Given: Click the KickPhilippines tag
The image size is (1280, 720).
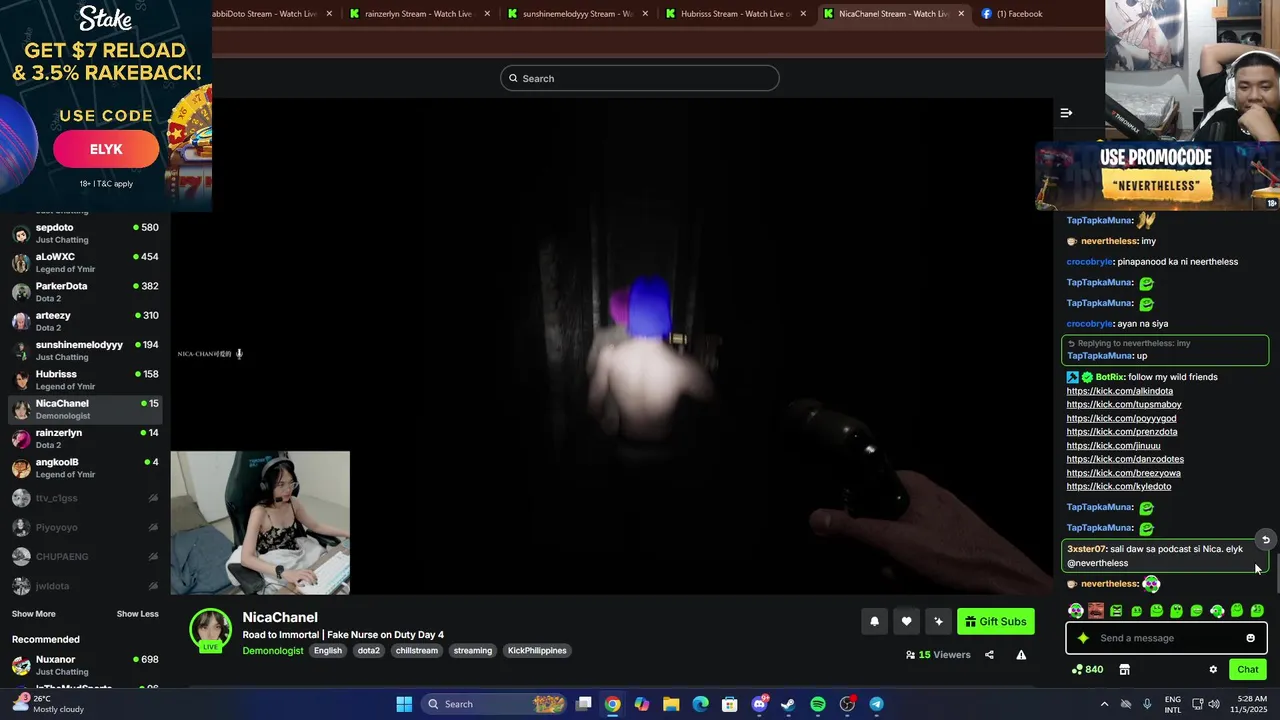Looking at the screenshot, I should [537, 650].
